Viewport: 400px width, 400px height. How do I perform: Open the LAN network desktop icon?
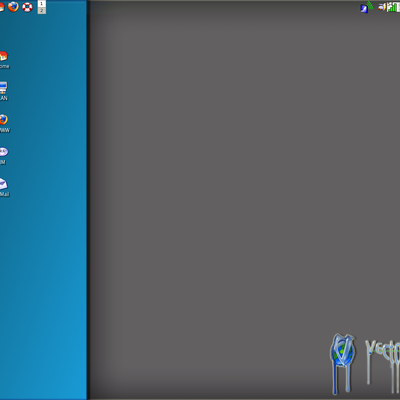(3, 88)
